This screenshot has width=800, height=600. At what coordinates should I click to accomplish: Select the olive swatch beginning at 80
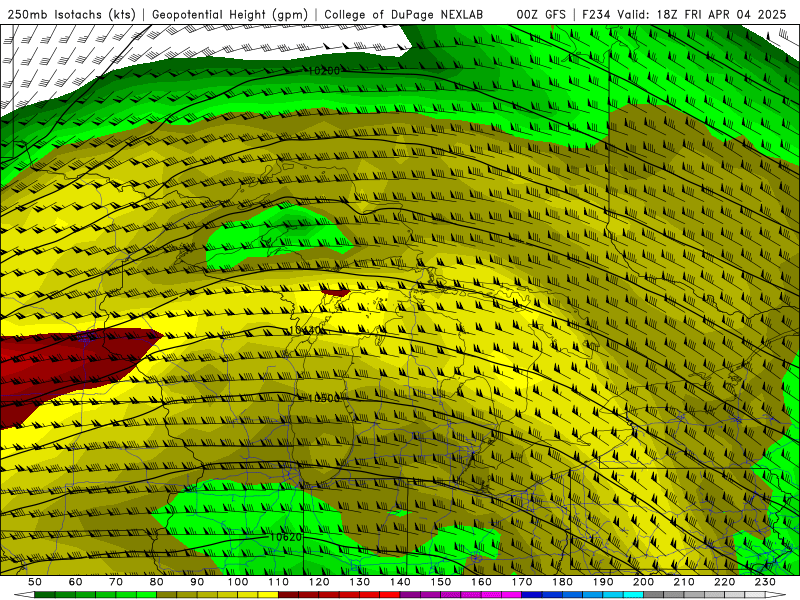pyautogui.click(x=166, y=594)
